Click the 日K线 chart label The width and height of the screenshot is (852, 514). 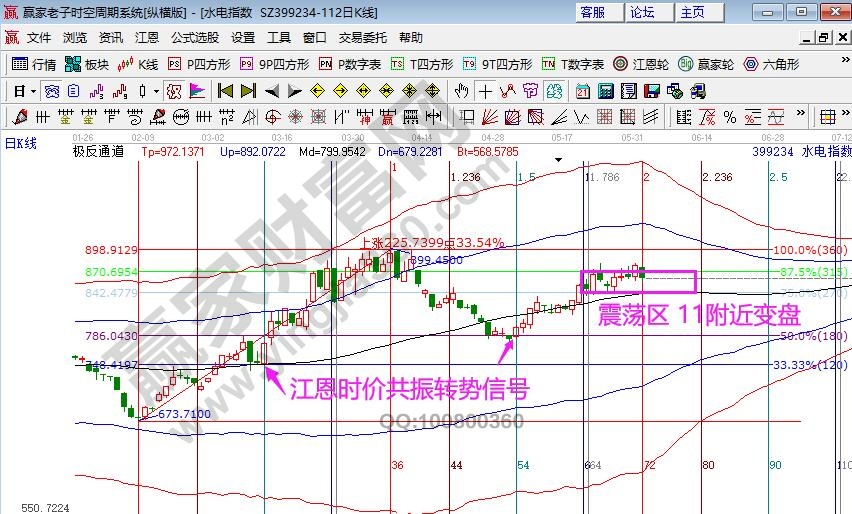(x=21, y=143)
